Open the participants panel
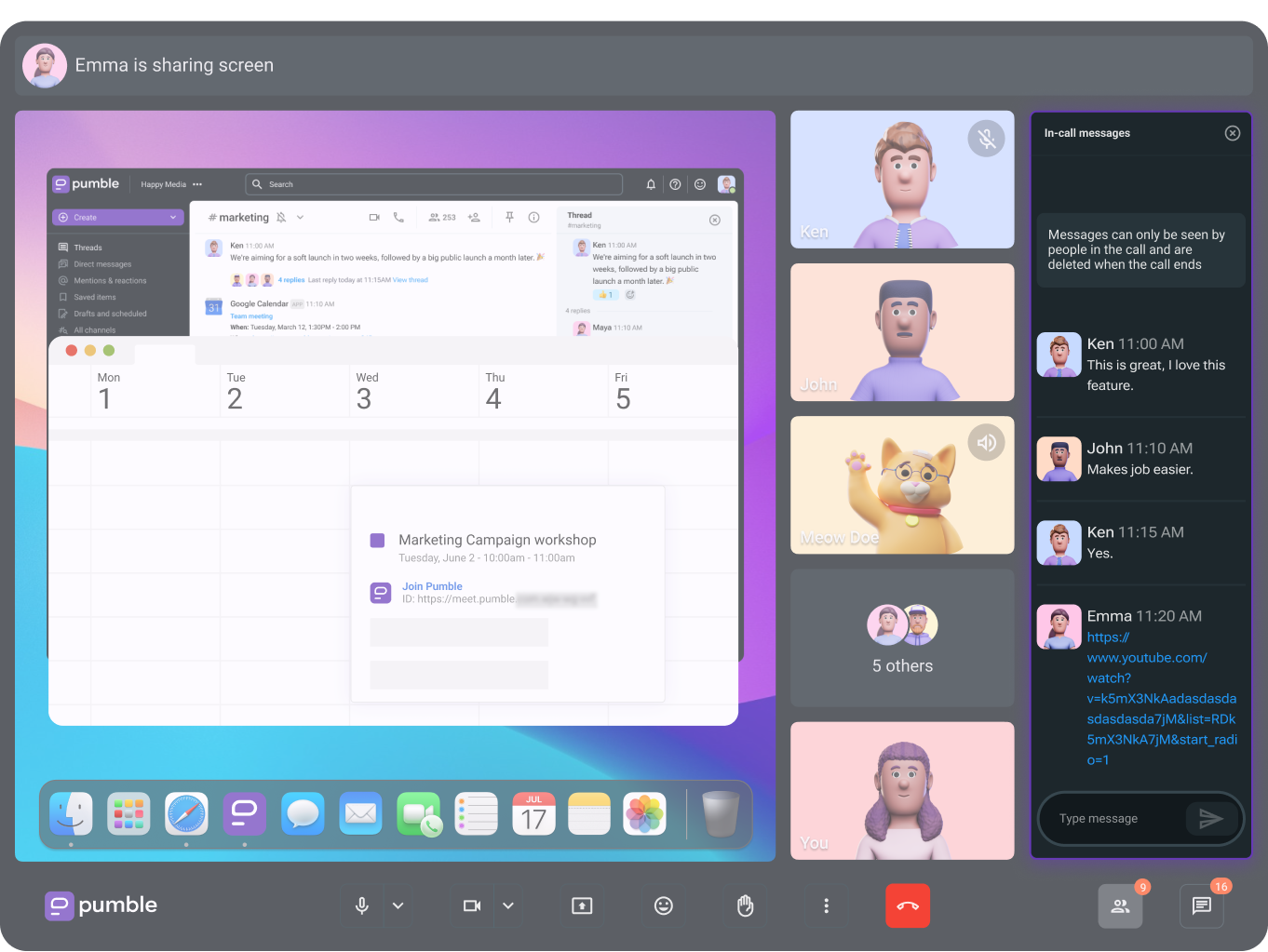The image size is (1268, 952). pos(1120,905)
